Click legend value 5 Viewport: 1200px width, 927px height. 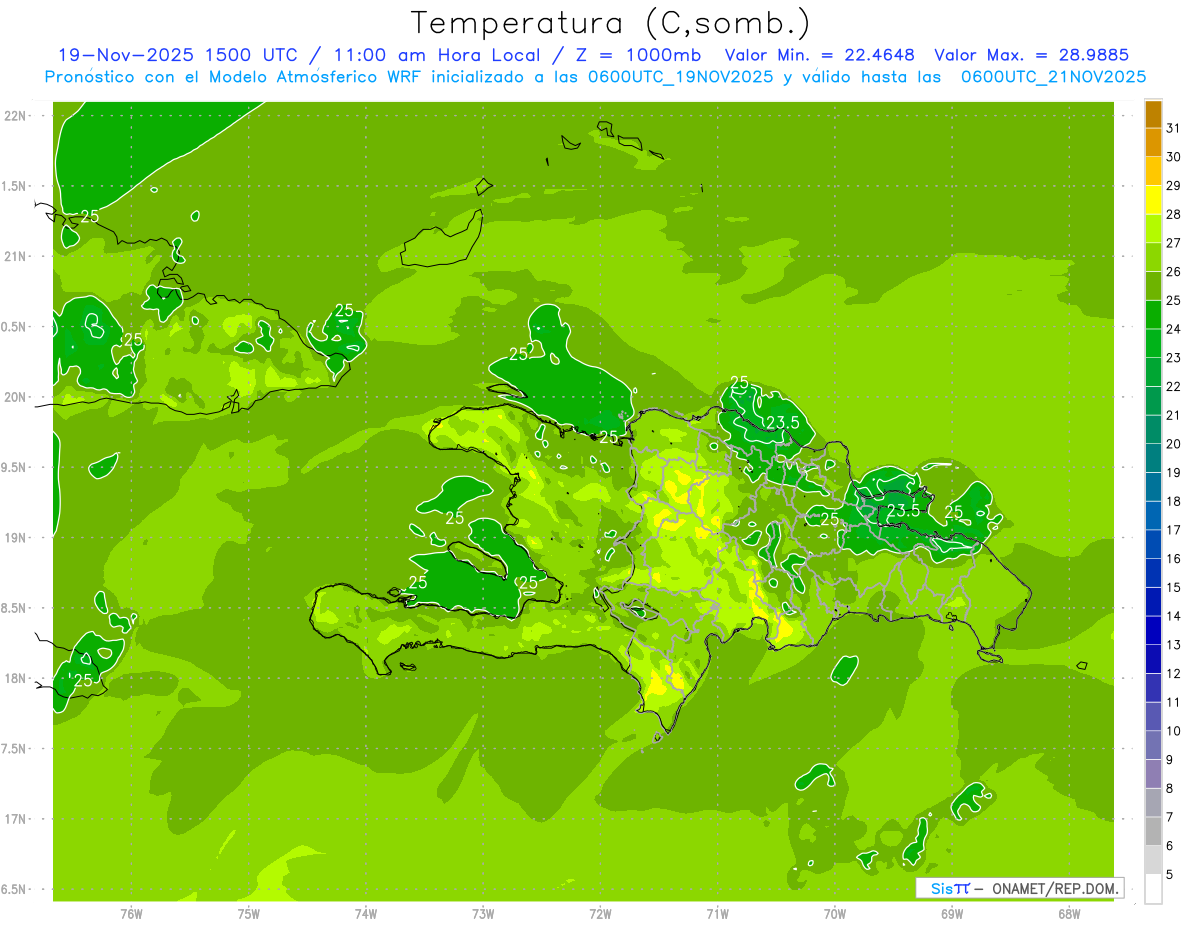coord(1170,875)
